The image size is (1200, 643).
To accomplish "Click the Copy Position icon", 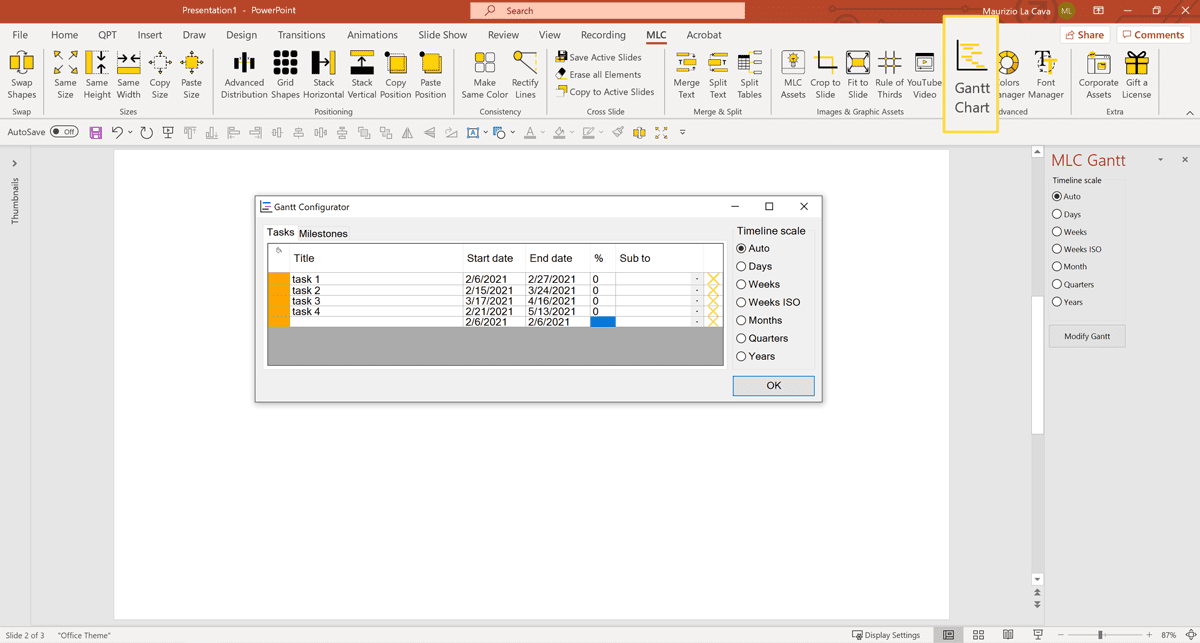I will (395, 74).
